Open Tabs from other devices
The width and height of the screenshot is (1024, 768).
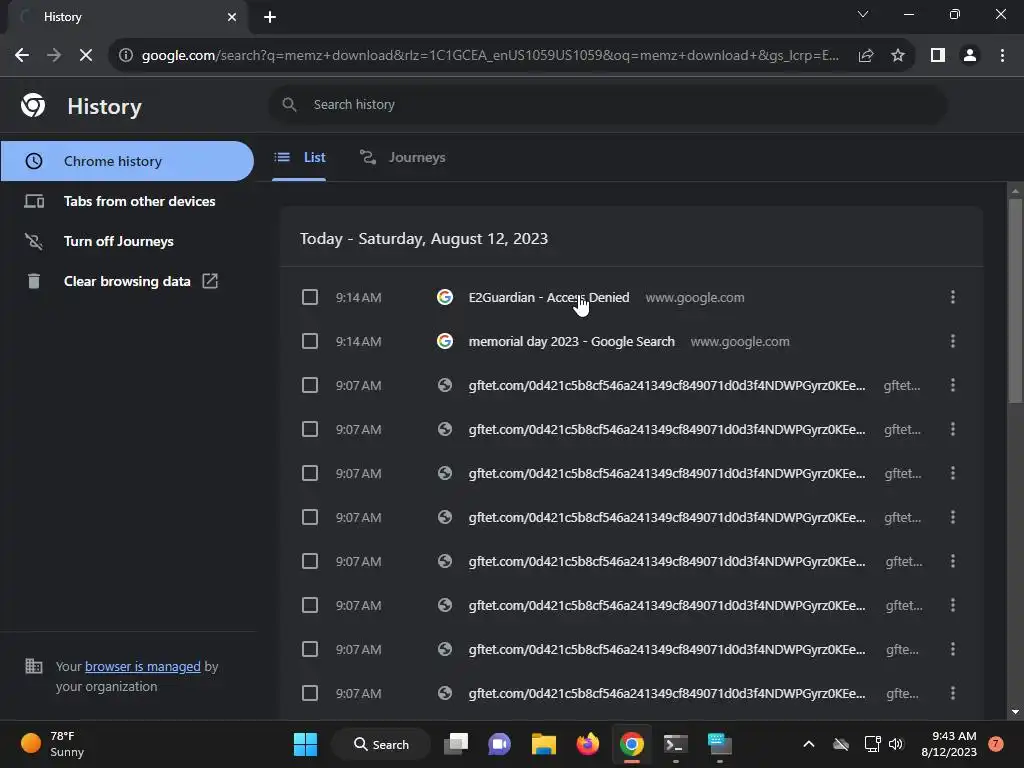tap(127, 201)
